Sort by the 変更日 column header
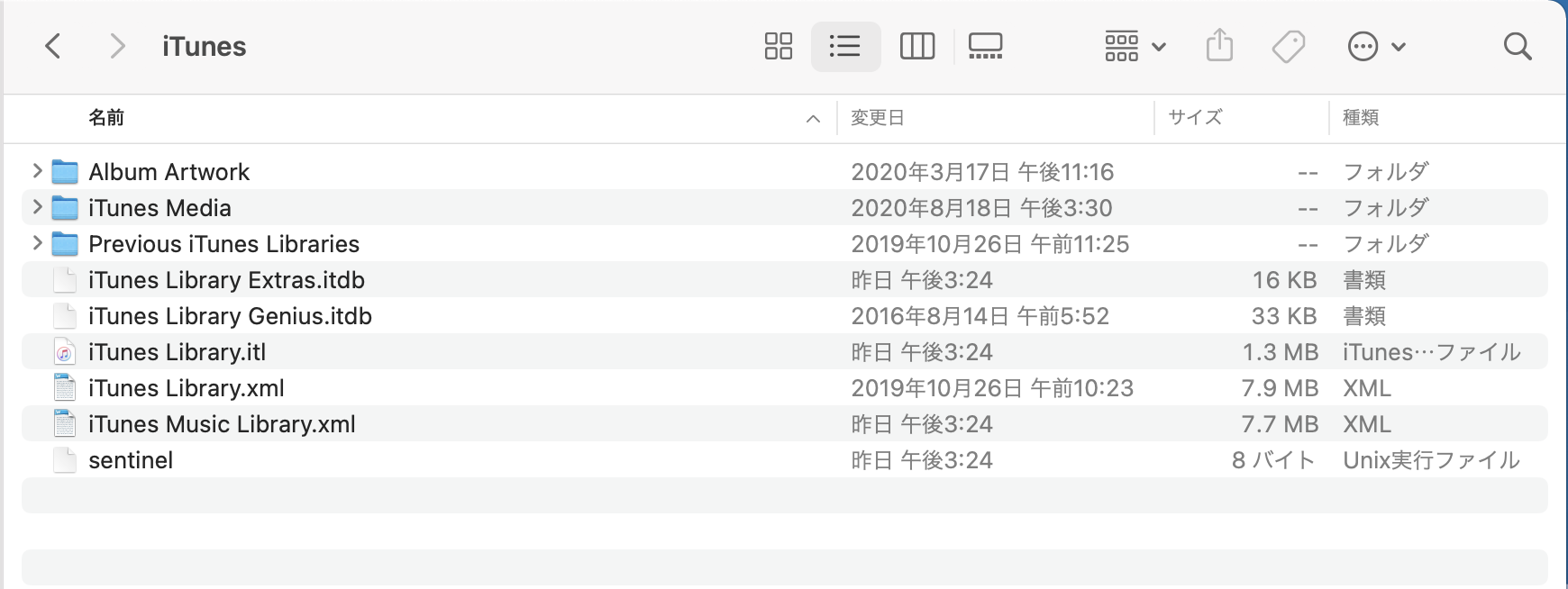This screenshot has width=1568, height=589. point(877,117)
